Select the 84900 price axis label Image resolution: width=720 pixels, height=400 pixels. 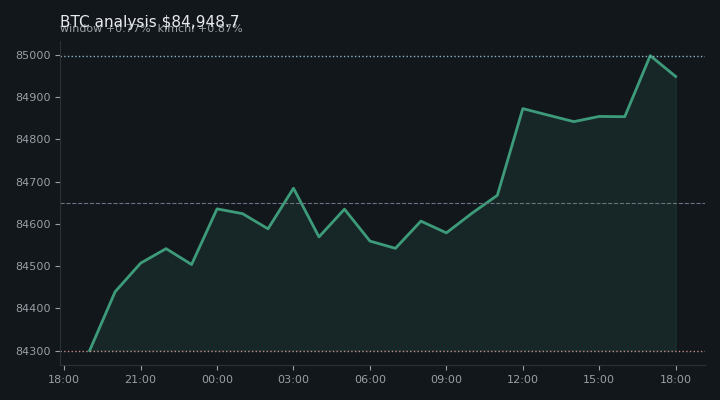33,98
